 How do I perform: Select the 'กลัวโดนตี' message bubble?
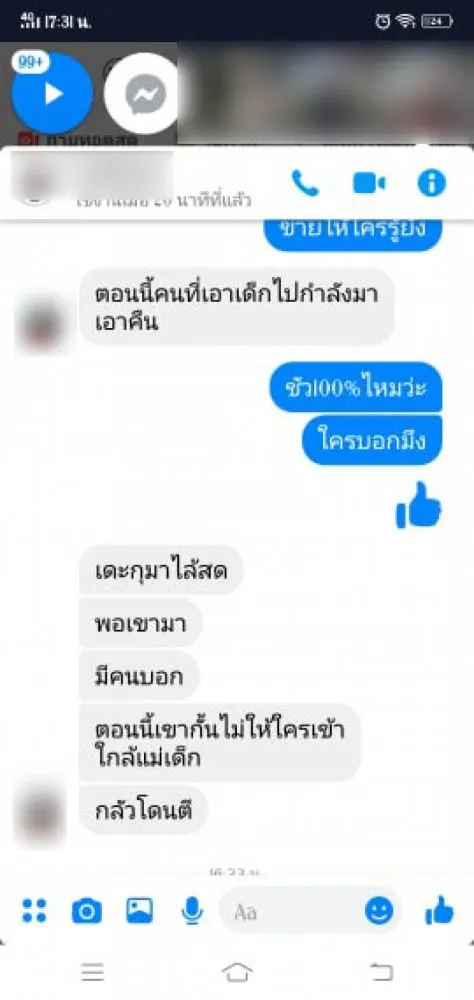pos(143,809)
